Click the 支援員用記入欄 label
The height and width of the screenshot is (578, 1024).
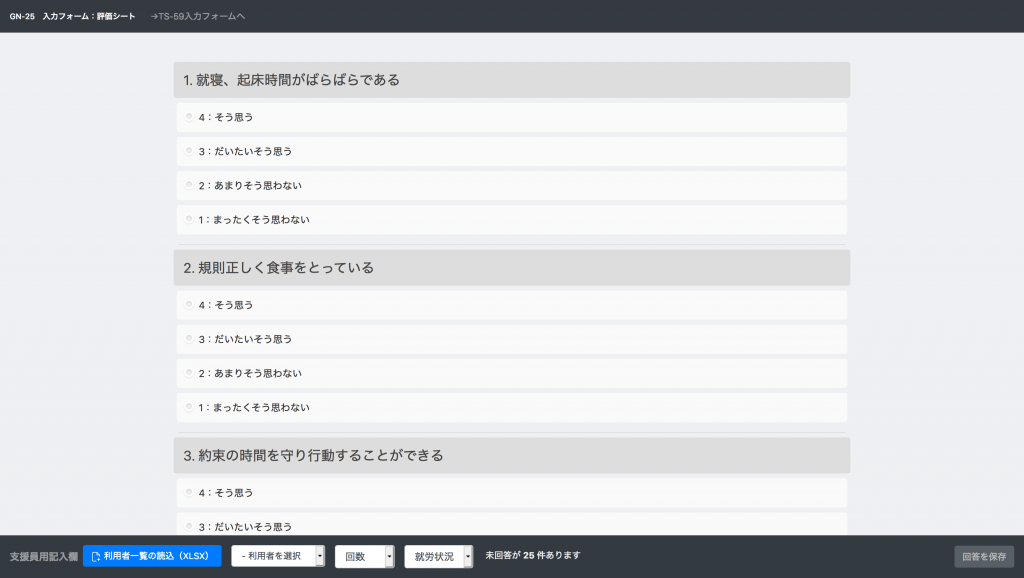[x=44, y=556]
